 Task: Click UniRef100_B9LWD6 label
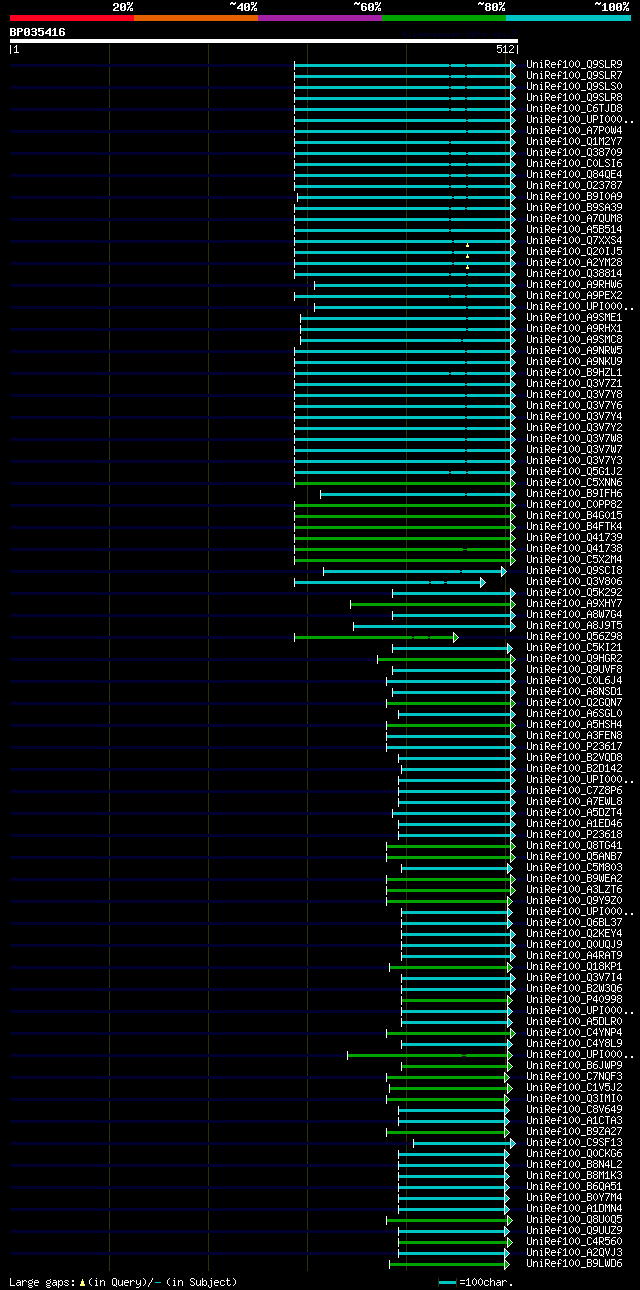(x=574, y=1263)
